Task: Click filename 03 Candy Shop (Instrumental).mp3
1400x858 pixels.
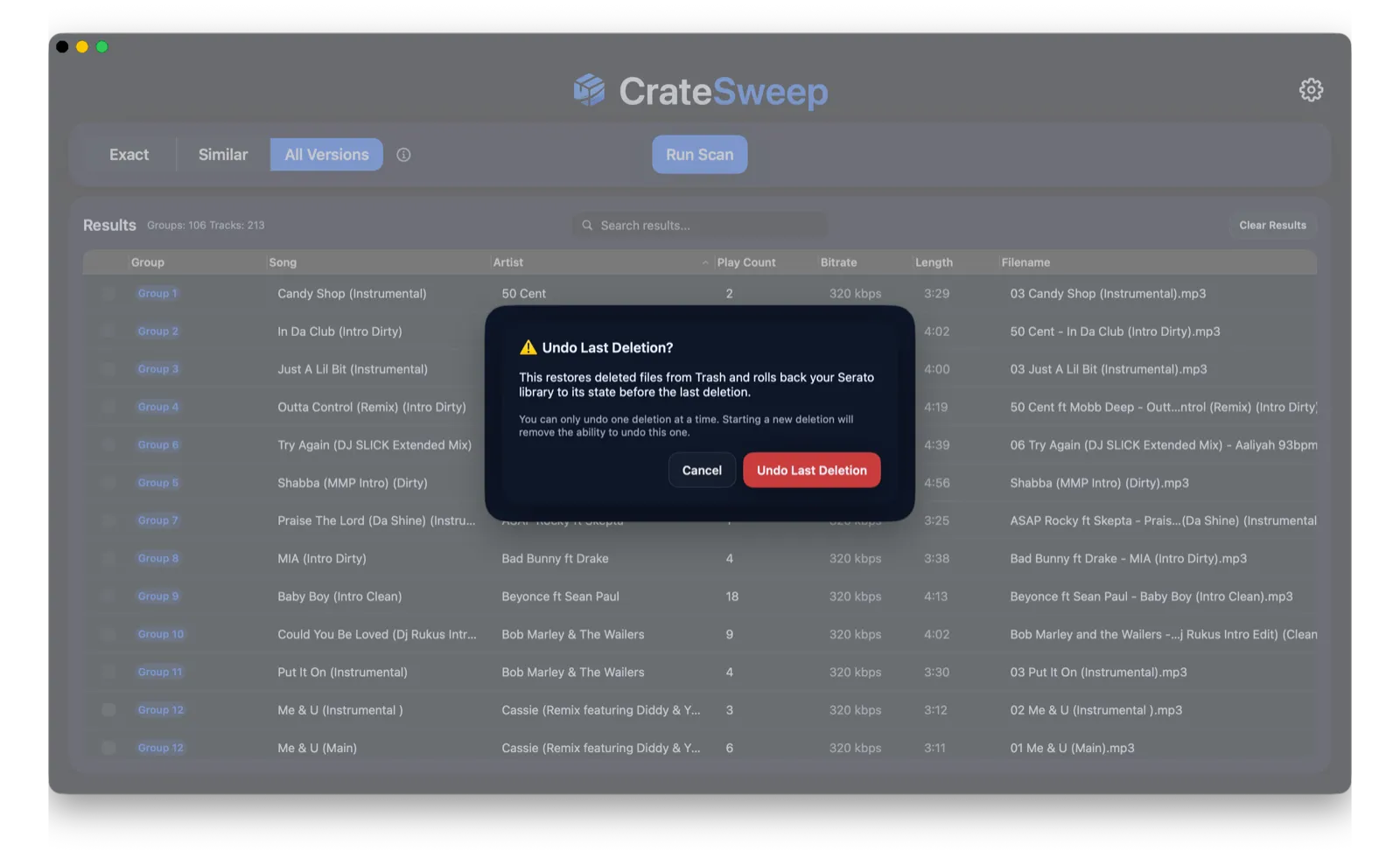Action: pos(1108,294)
